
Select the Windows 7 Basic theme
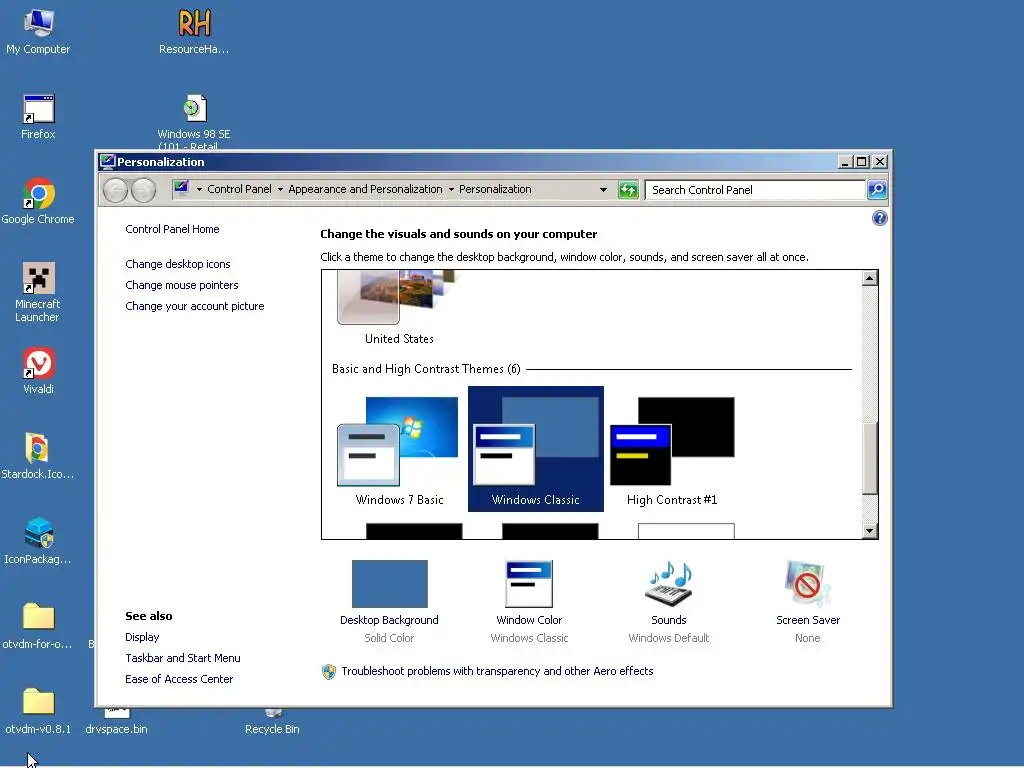(x=399, y=451)
